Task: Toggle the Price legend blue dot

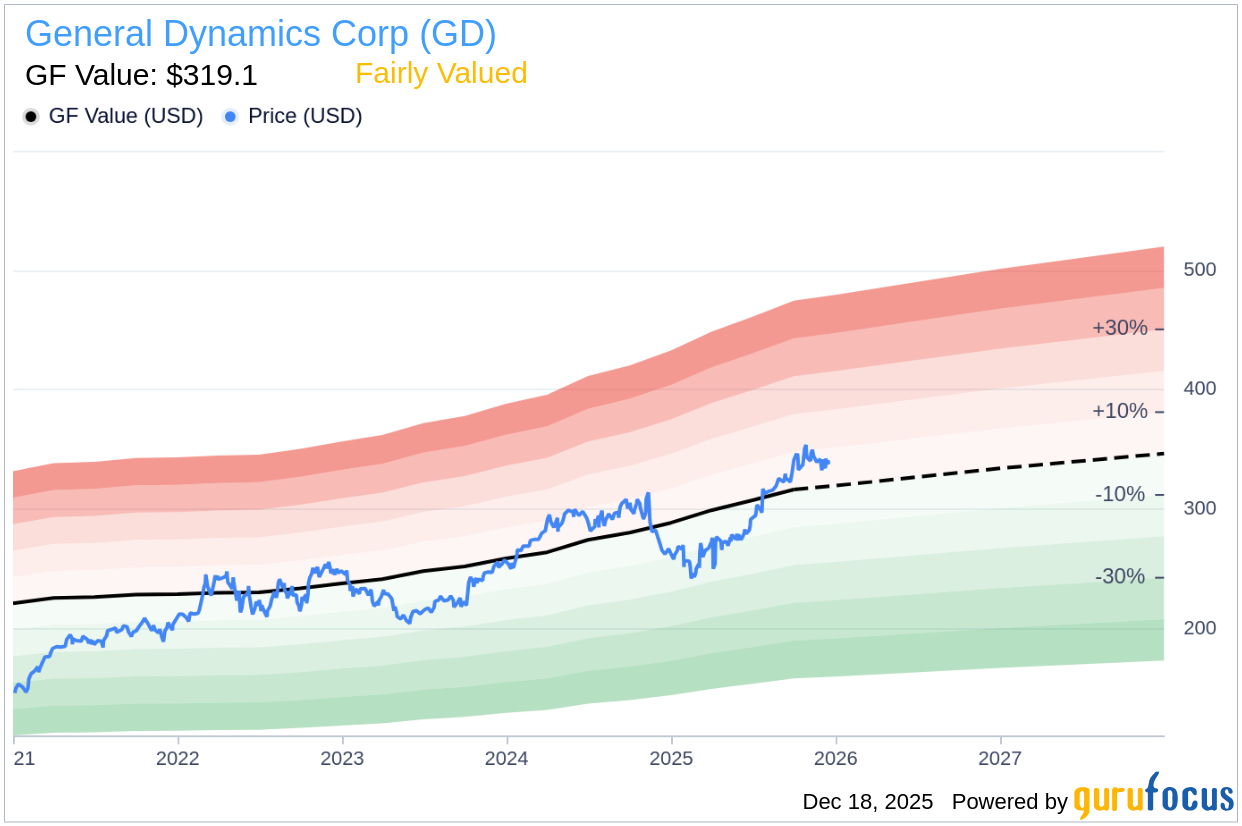Action: (230, 117)
